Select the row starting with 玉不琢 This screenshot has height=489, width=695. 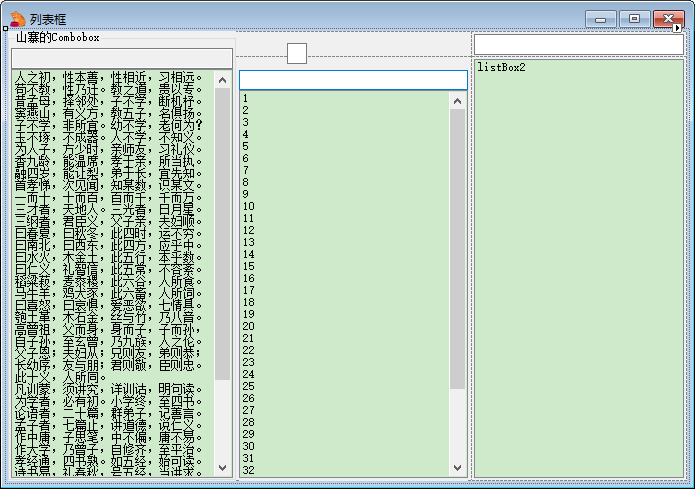pos(113,137)
